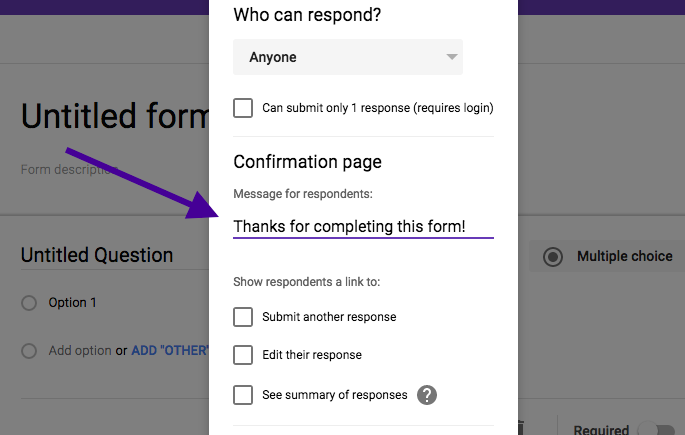
Task: Click the ADD "OTHER" link
Action: pyautogui.click(x=170, y=350)
